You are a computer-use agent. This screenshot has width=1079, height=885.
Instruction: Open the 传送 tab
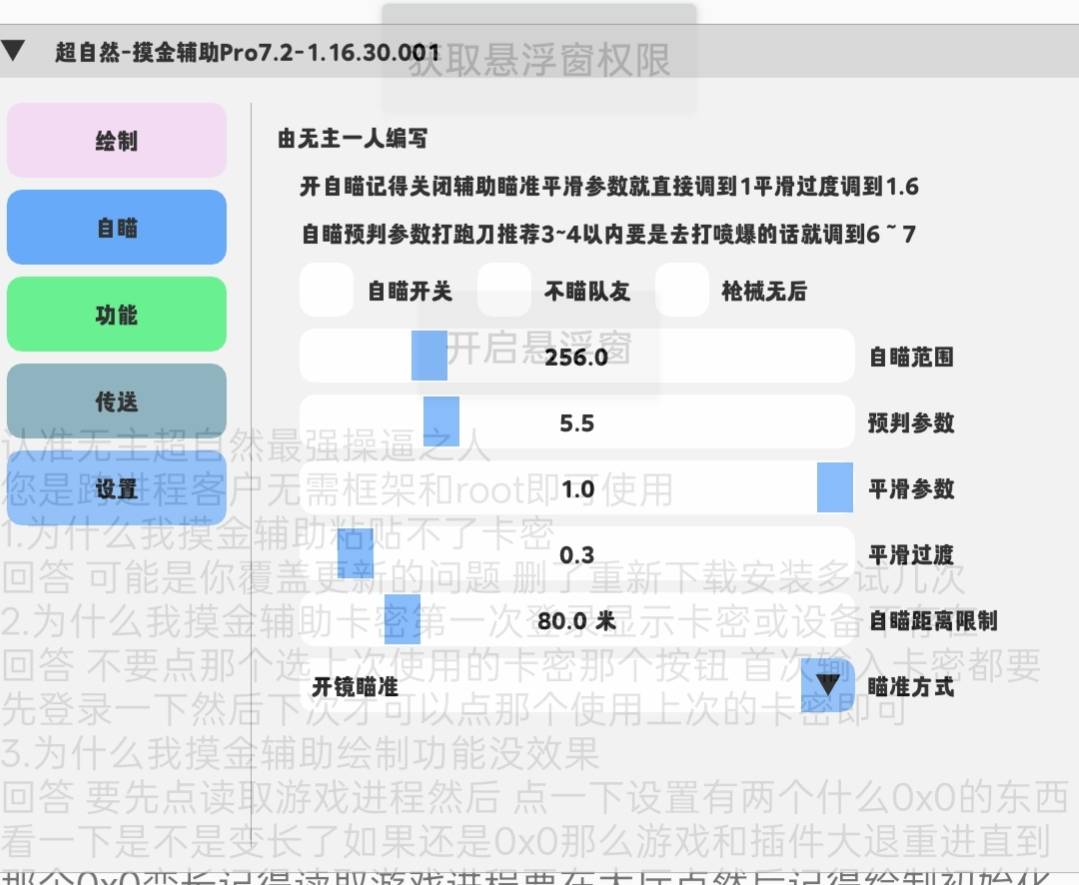coord(117,402)
